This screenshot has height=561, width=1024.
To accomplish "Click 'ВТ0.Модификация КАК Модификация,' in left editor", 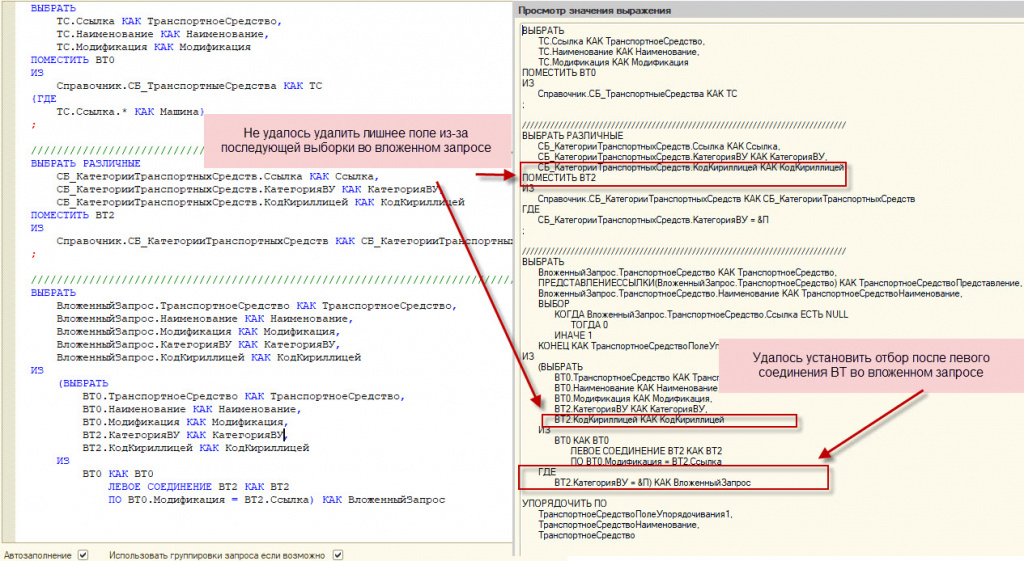I will point(185,422).
